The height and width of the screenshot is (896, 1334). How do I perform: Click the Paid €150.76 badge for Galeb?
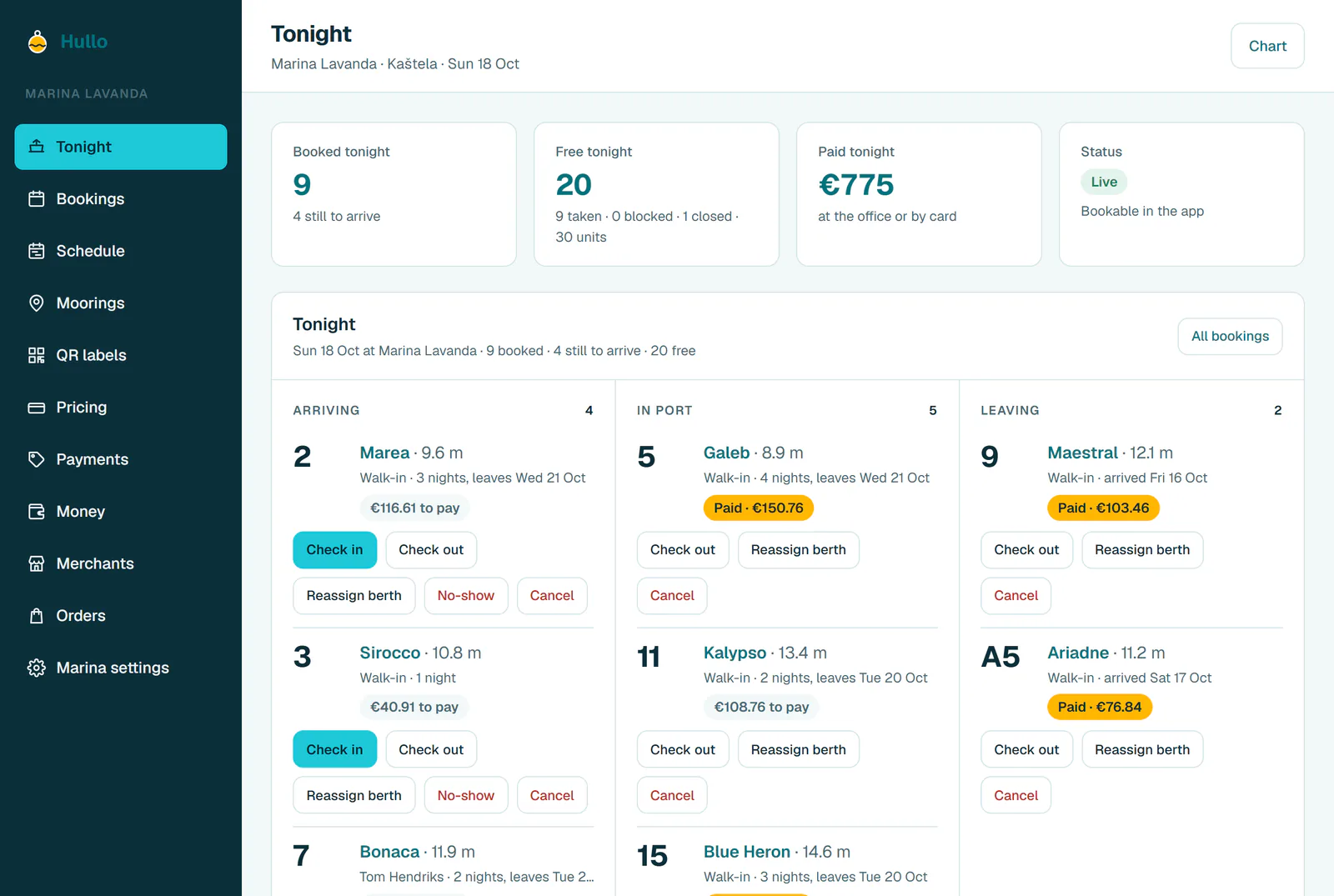759,508
